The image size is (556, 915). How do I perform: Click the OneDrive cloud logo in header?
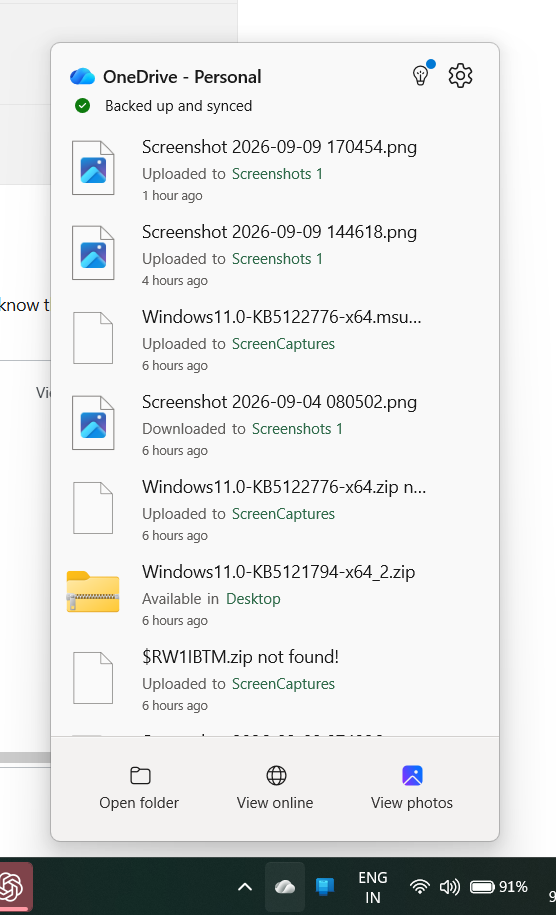82,76
